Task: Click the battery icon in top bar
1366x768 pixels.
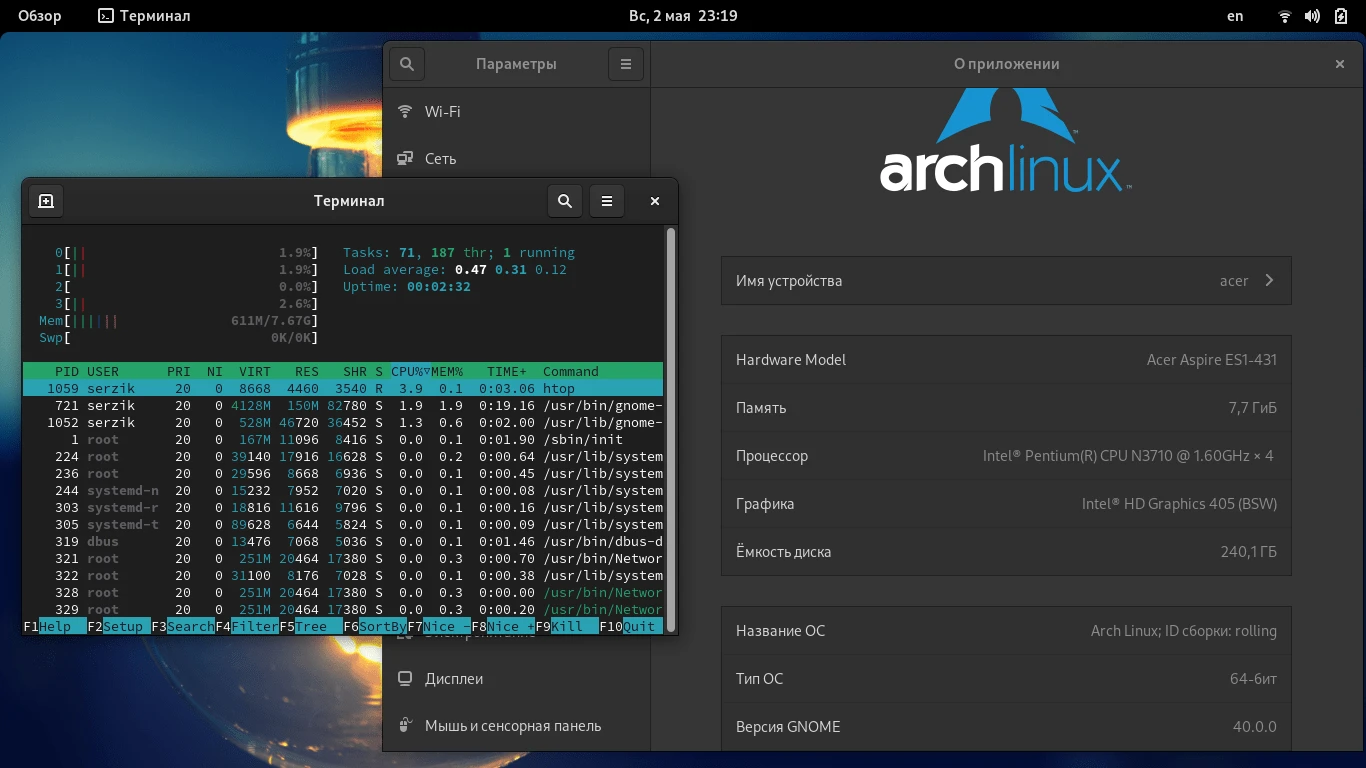Action: tap(1340, 16)
